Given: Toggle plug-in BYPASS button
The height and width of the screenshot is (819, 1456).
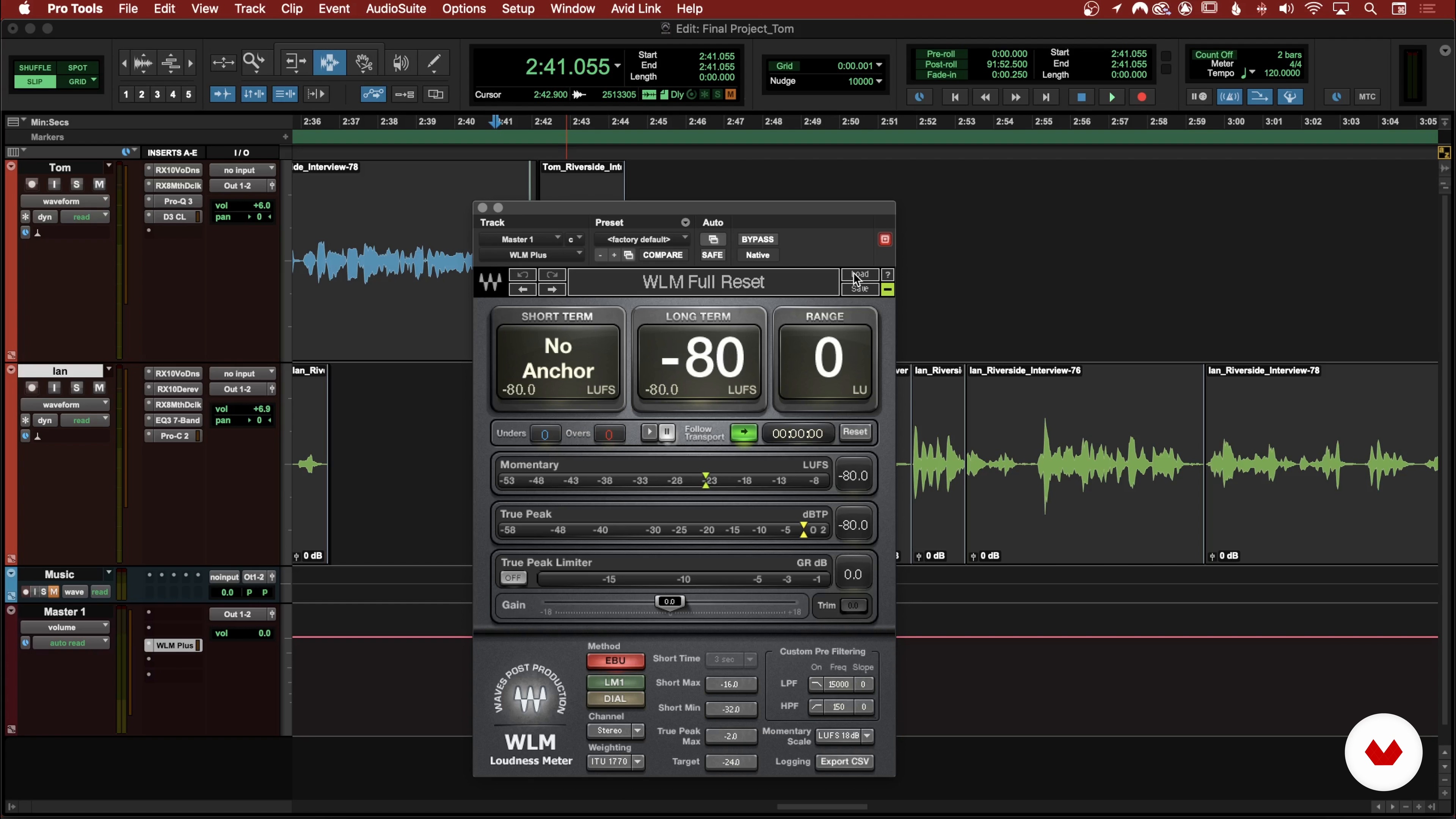Looking at the screenshot, I should (x=758, y=240).
